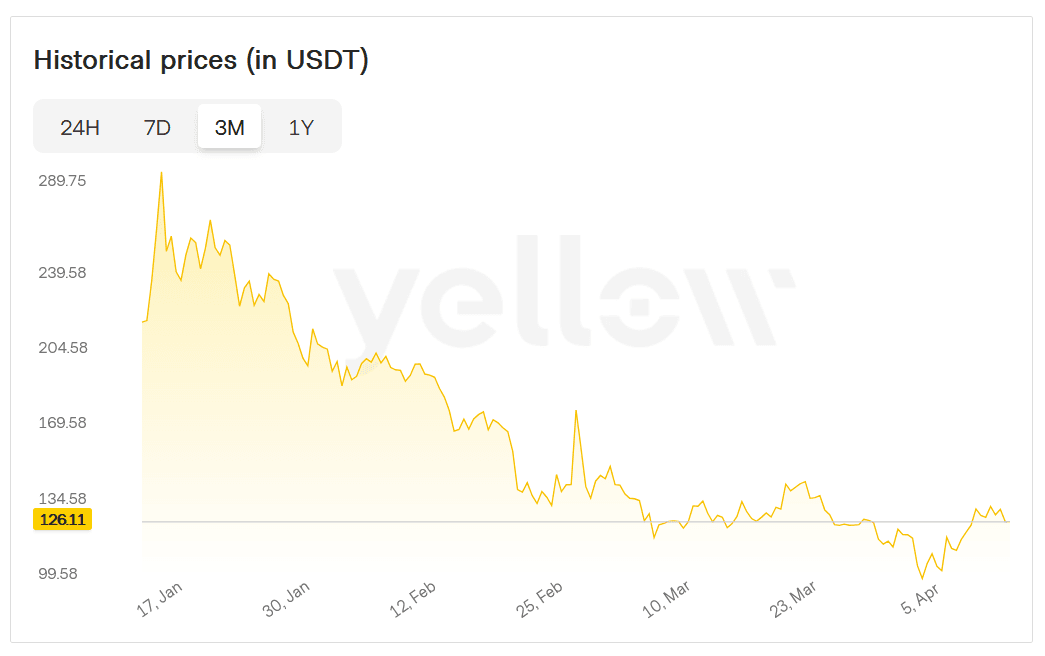The width and height of the screenshot is (1045, 656).
Task: Click the 5, Apr date label
Action: pos(925,602)
